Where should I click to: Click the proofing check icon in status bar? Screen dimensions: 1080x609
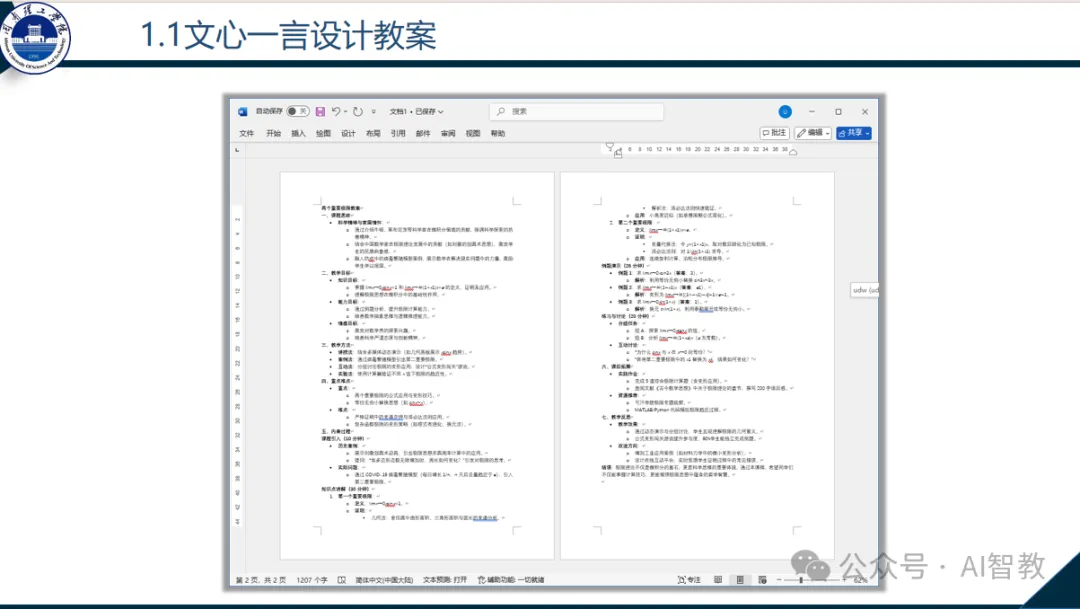[x=342, y=580]
